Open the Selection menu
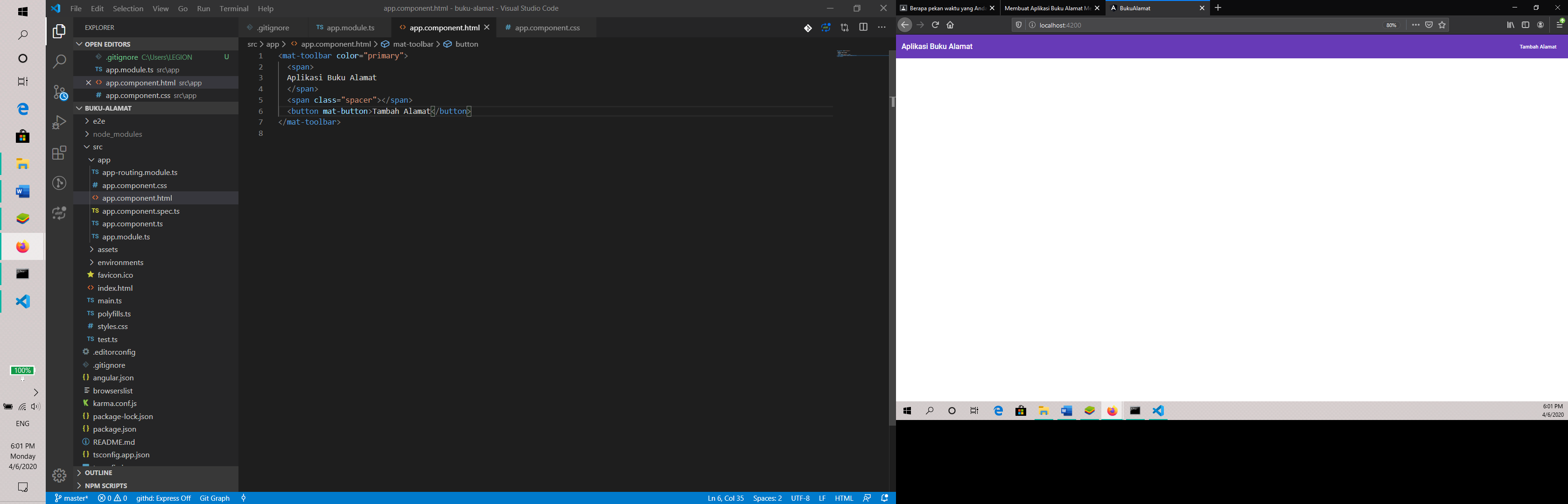1568x504 pixels. click(x=128, y=8)
